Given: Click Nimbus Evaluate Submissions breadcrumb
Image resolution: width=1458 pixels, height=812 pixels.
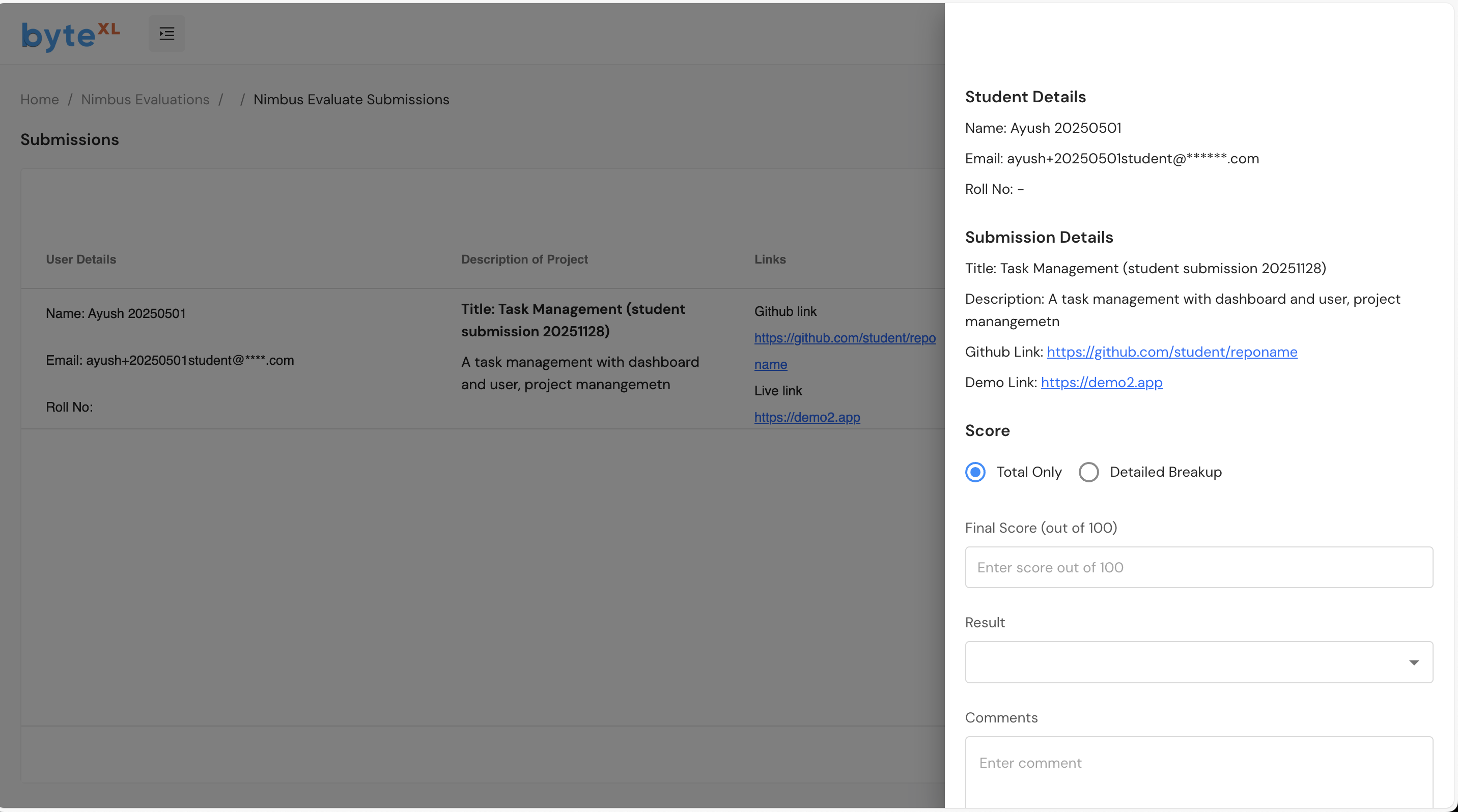Looking at the screenshot, I should point(351,100).
